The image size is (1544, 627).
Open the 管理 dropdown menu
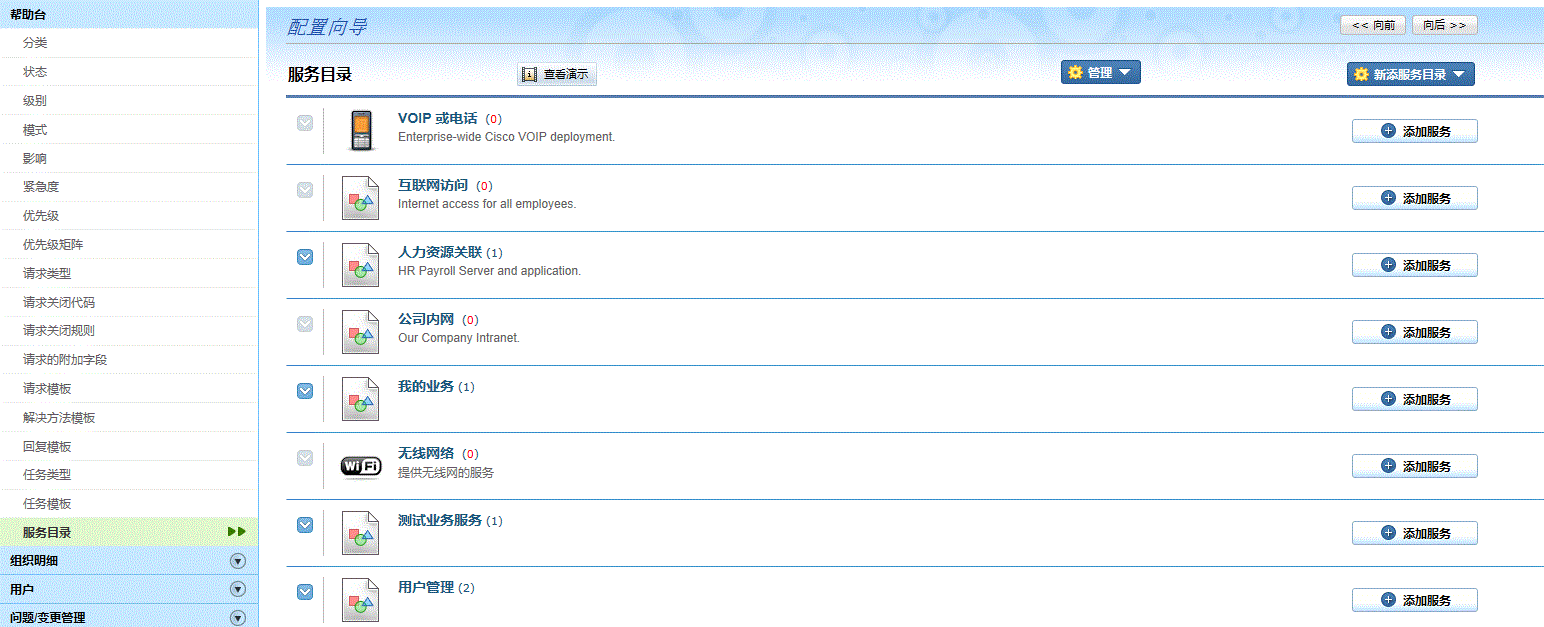tap(1100, 72)
